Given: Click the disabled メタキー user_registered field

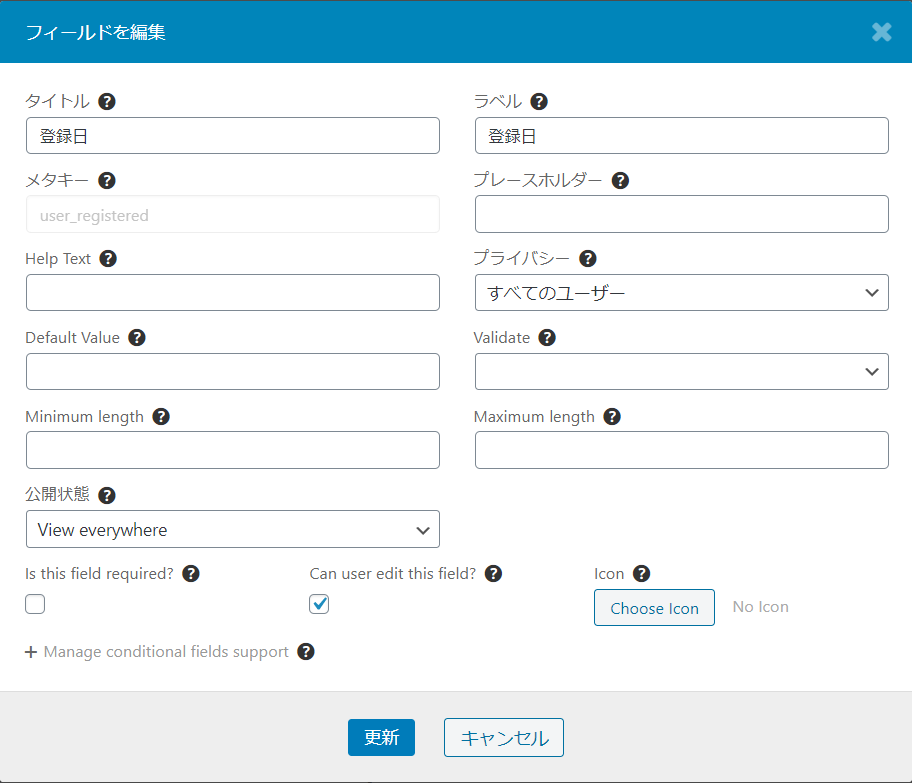Looking at the screenshot, I should [233, 214].
